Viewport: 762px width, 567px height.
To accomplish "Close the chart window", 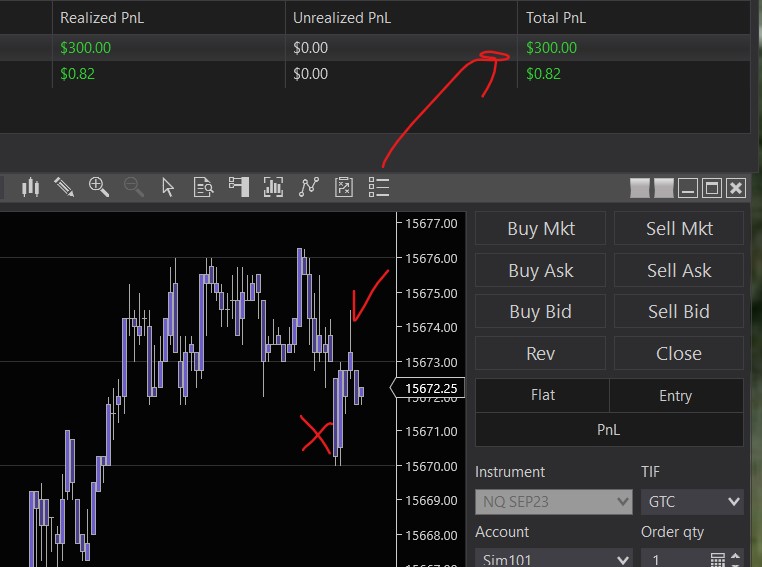I will click(x=736, y=188).
